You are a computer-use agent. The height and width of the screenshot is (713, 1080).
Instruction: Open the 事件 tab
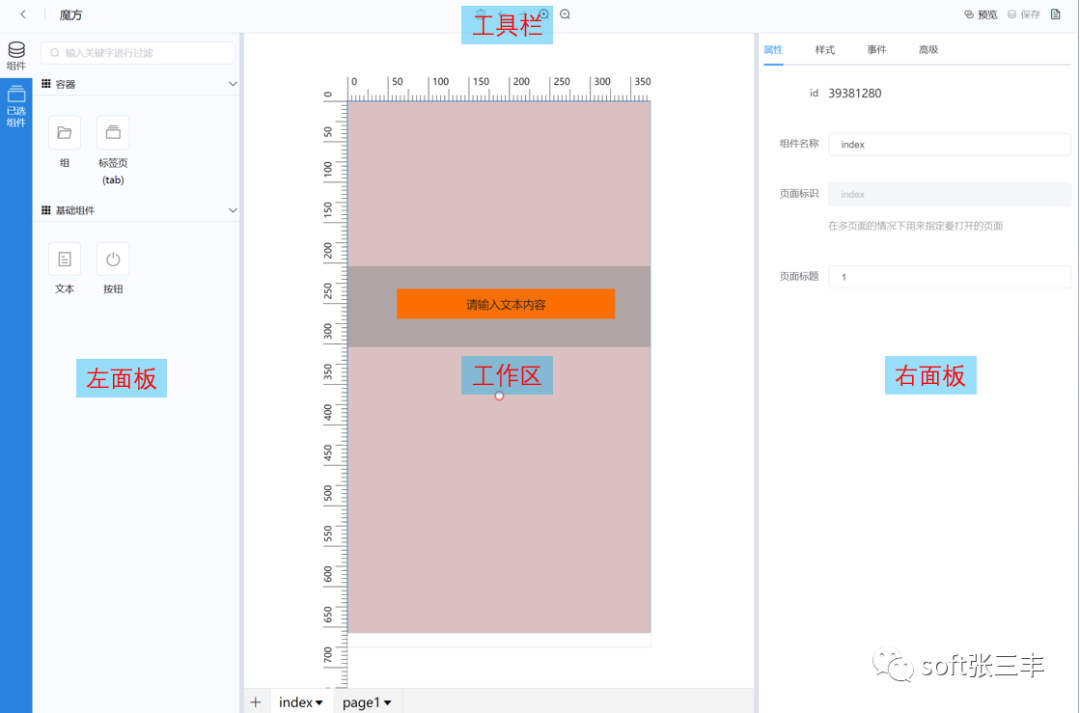pos(876,50)
